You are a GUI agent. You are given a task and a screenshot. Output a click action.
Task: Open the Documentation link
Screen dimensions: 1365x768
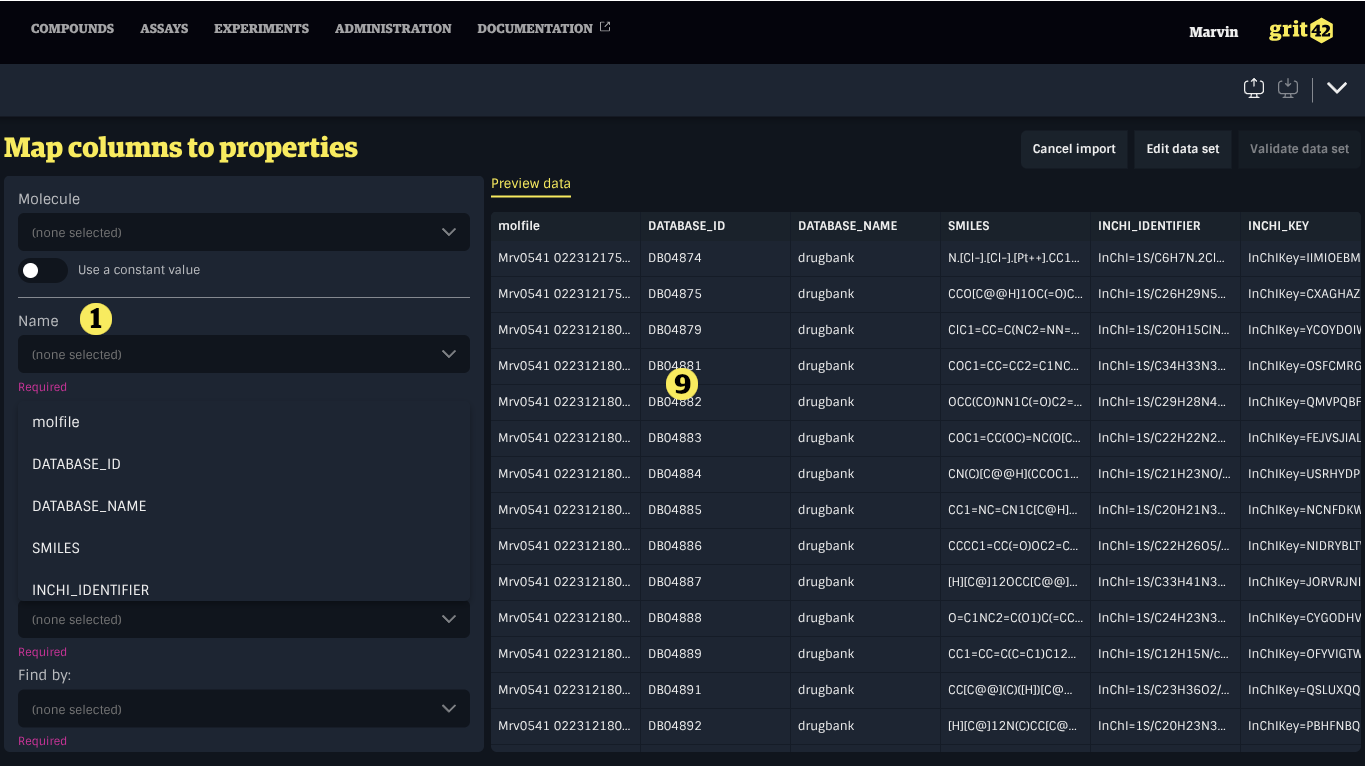click(x=535, y=29)
